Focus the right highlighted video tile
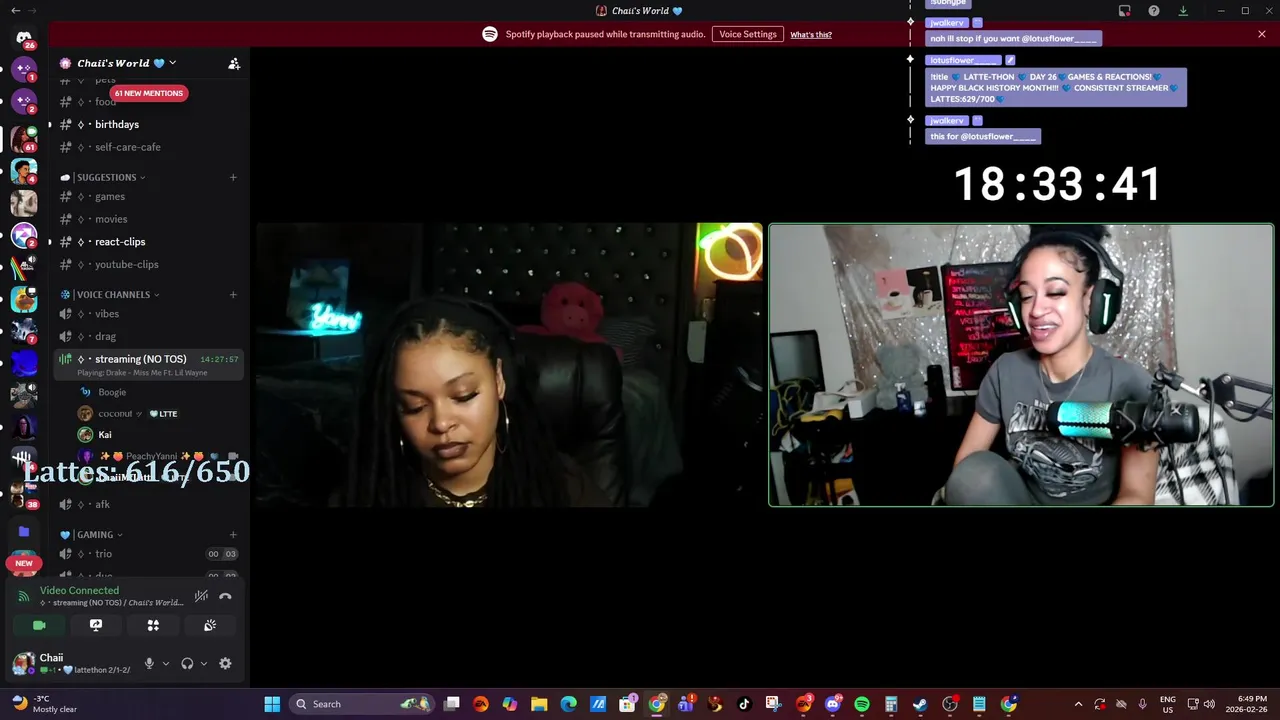Image resolution: width=1280 pixels, height=720 pixels. (1021, 365)
